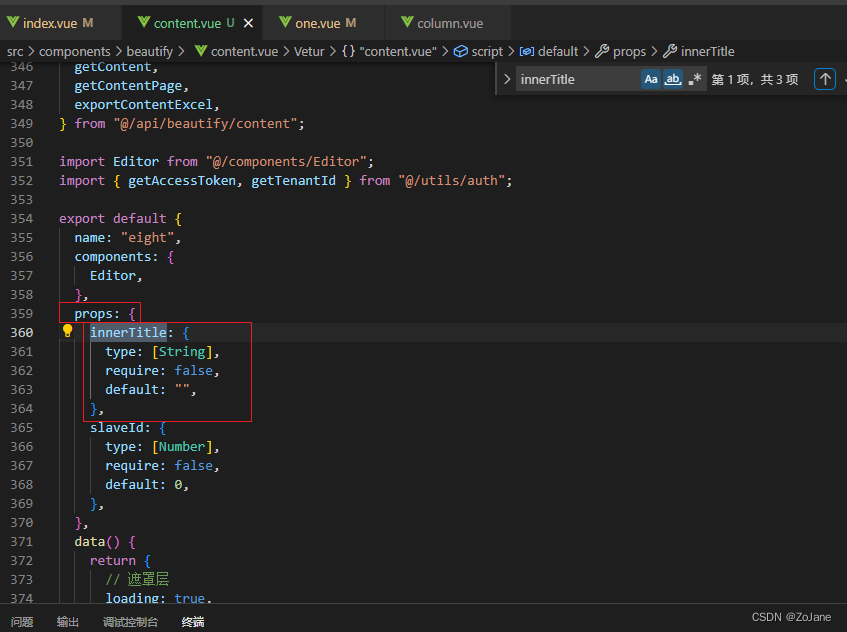Image resolution: width=847 pixels, height=632 pixels.
Task: Click the braces "content.vue" breadcrumb symbol
Action: (x=389, y=52)
